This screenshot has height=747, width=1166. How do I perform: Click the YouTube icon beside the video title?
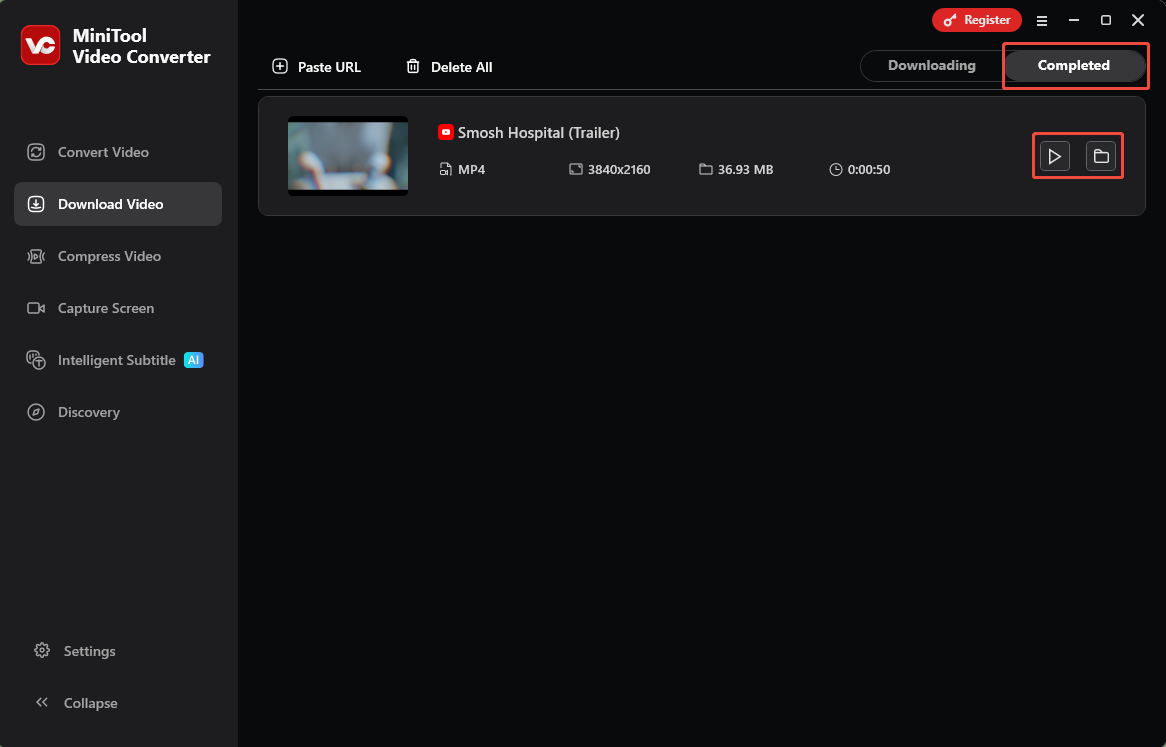click(x=445, y=132)
